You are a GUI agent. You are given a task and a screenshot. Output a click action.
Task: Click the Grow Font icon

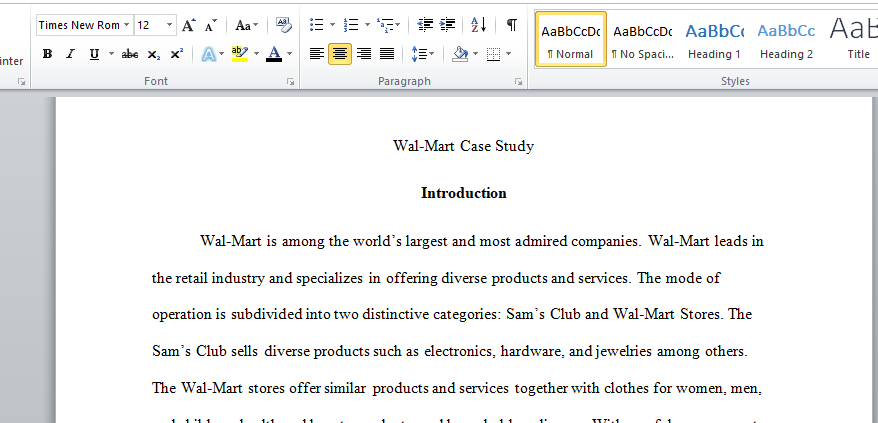point(189,25)
